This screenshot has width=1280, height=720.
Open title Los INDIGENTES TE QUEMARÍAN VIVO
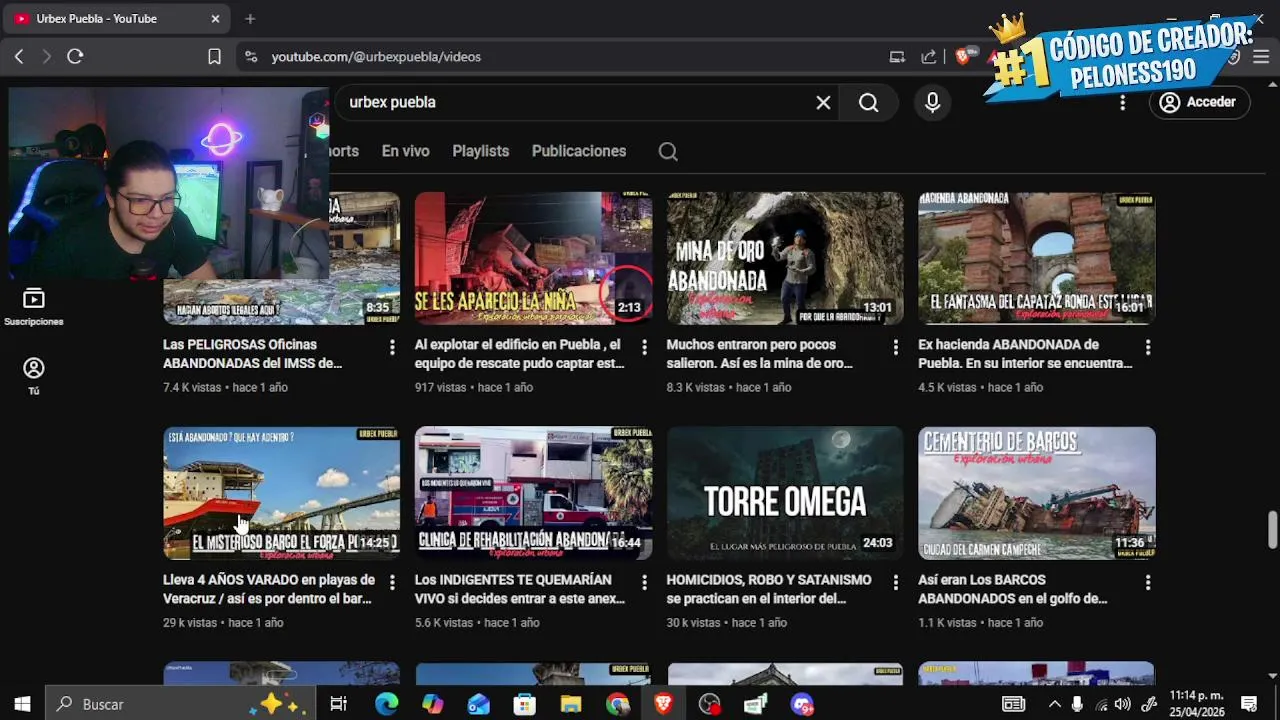pyautogui.click(x=519, y=589)
